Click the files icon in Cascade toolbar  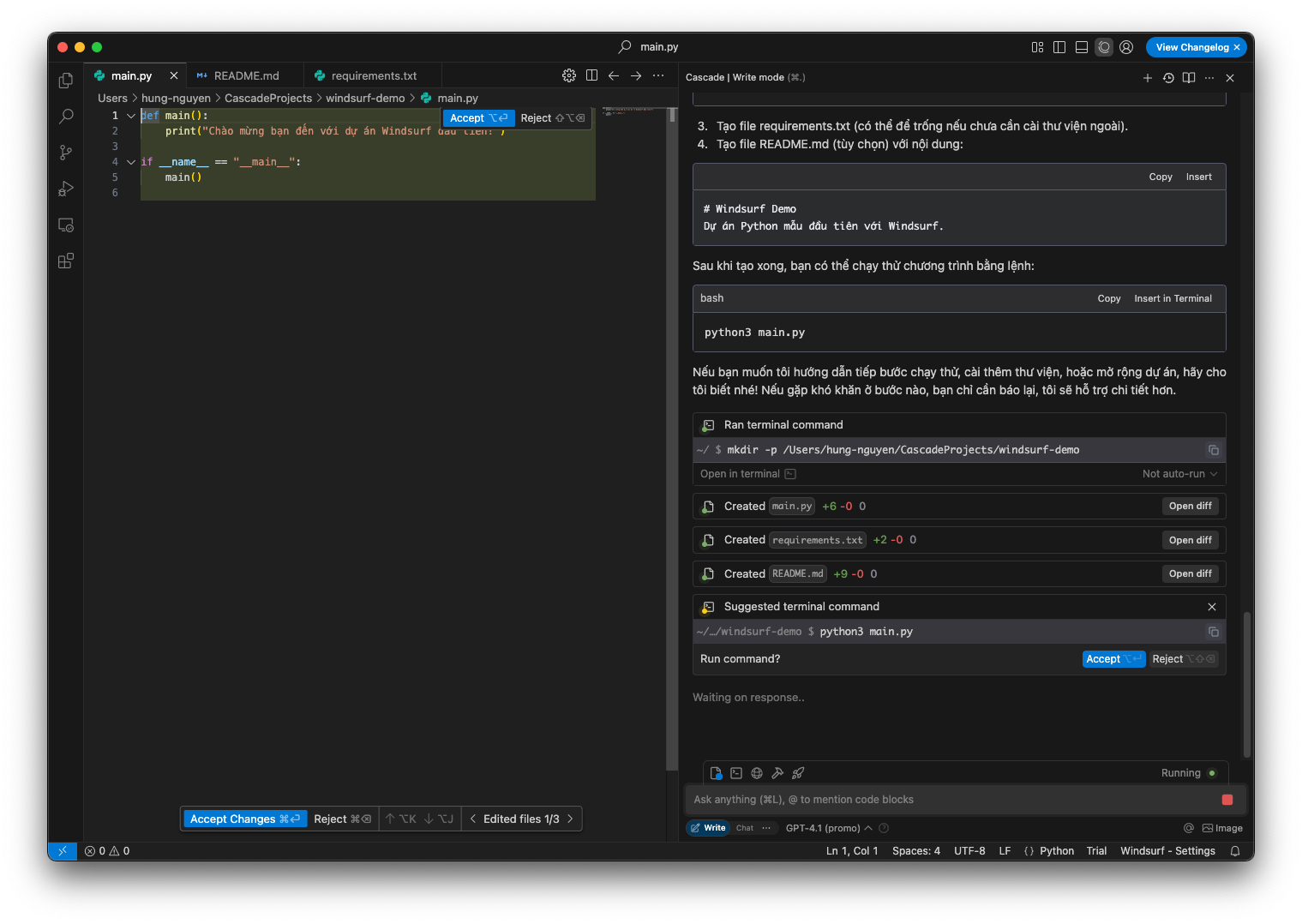pos(716,773)
